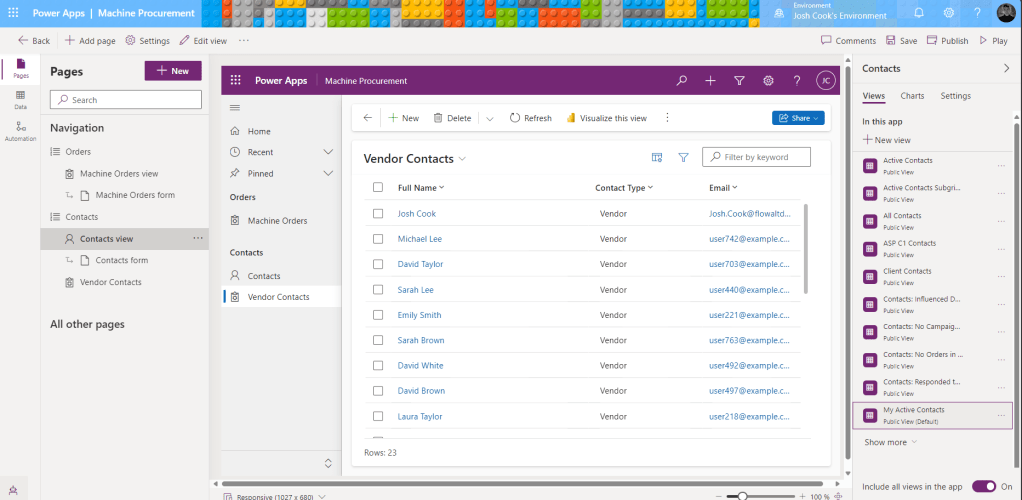Select the checkbox for Emily Smith row
The height and width of the screenshot is (500, 1022).
tap(378, 315)
